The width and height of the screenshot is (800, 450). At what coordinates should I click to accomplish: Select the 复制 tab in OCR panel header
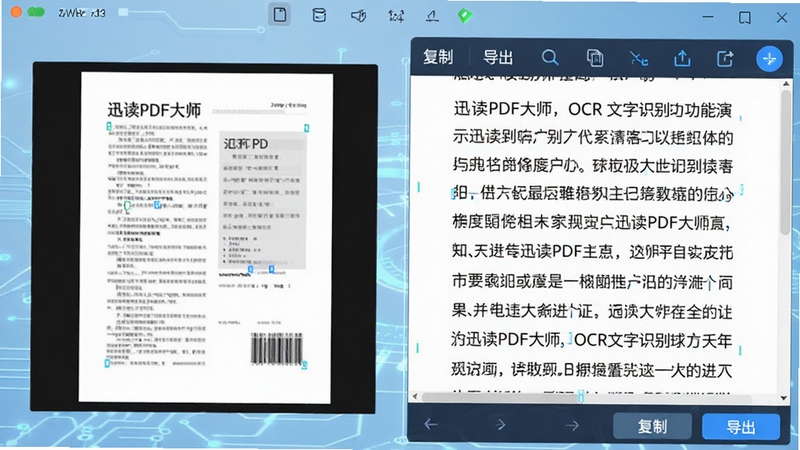tap(438, 57)
